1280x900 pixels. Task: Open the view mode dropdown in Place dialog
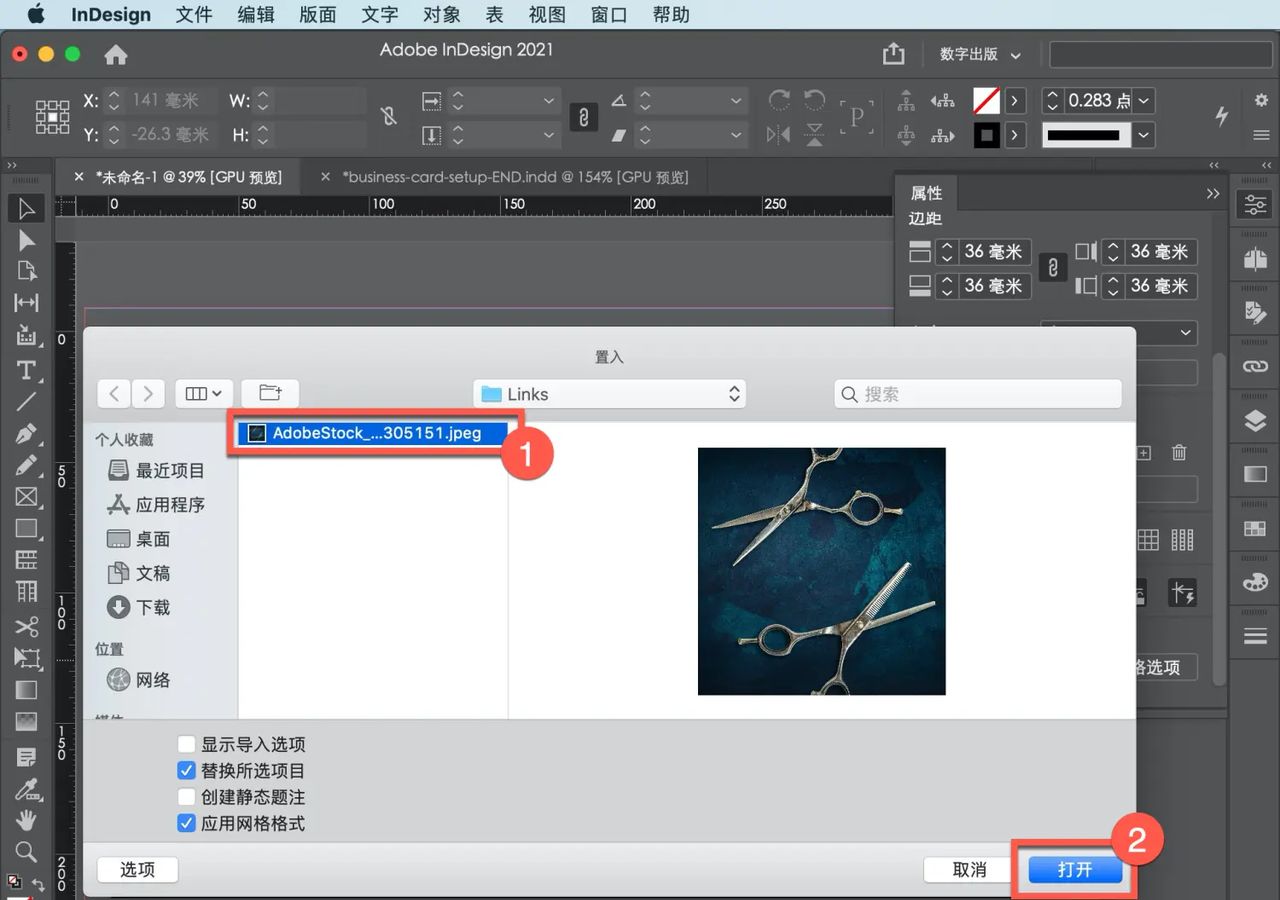tap(204, 393)
